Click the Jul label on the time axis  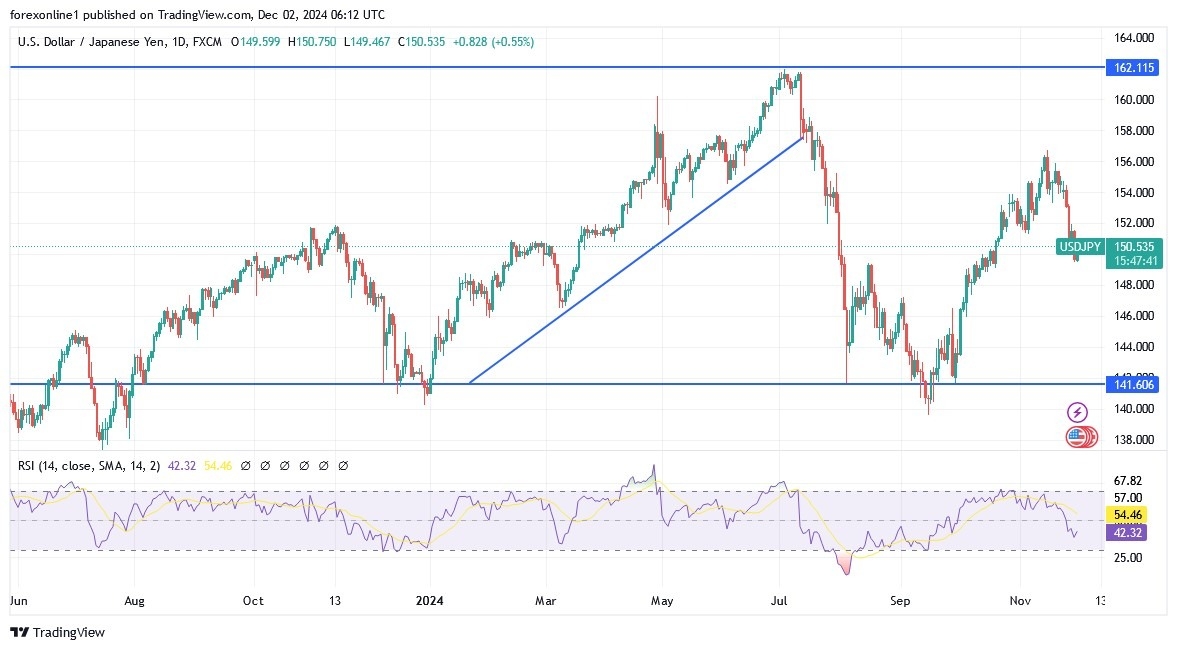tap(778, 601)
